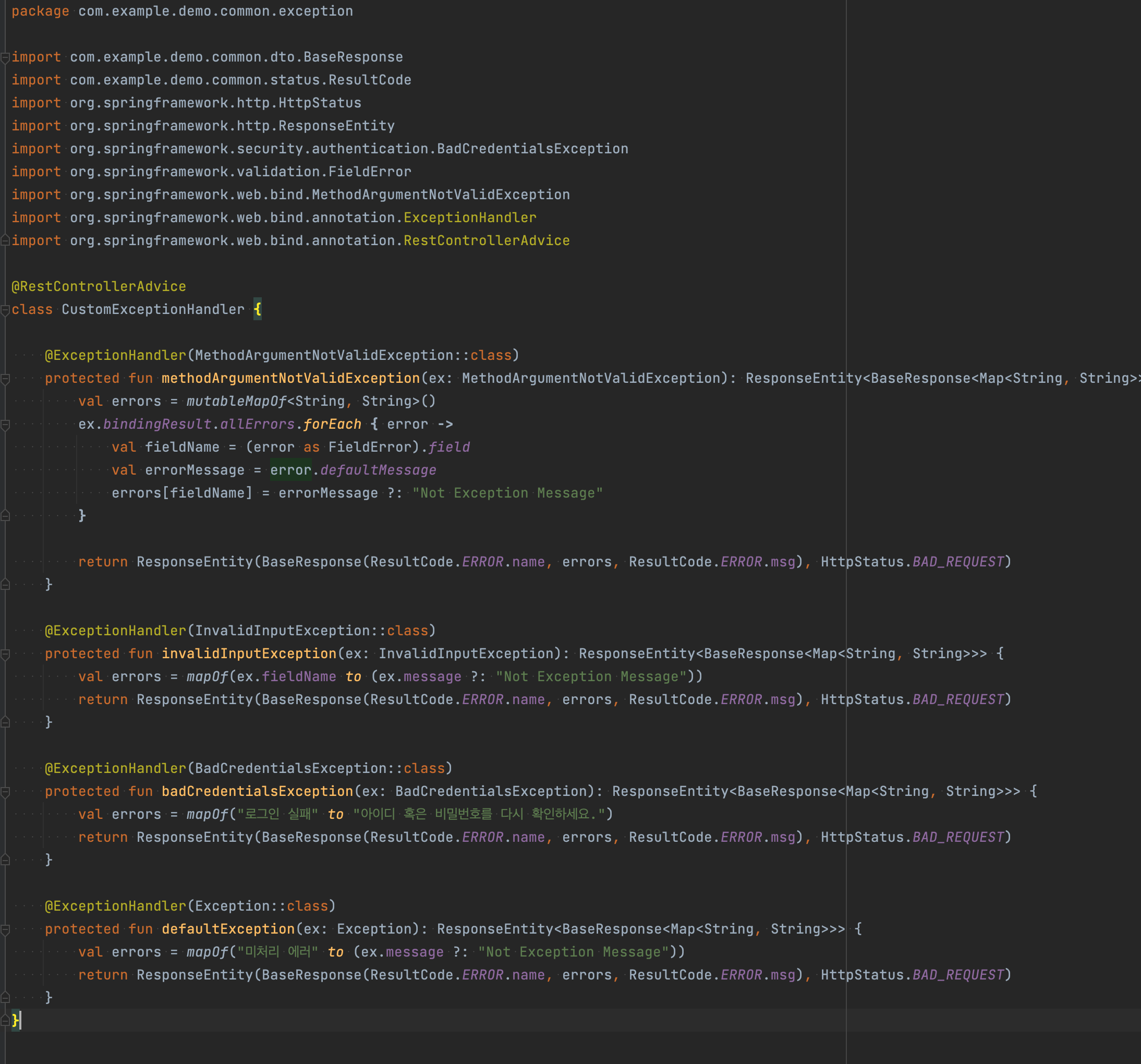1141x1064 pixels.
Task: Click the defaultMessage property
Action: (x=378, y=470)
